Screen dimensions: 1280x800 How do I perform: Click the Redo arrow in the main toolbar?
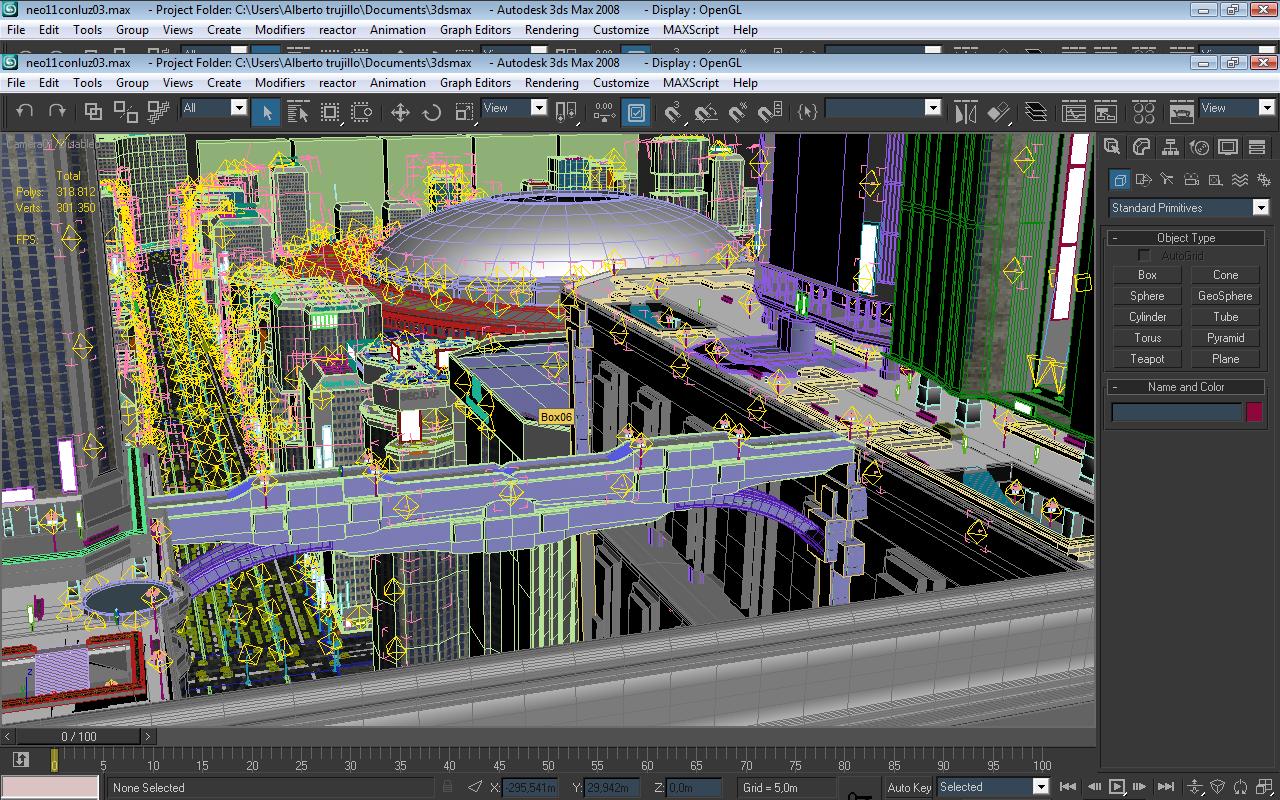58,112
